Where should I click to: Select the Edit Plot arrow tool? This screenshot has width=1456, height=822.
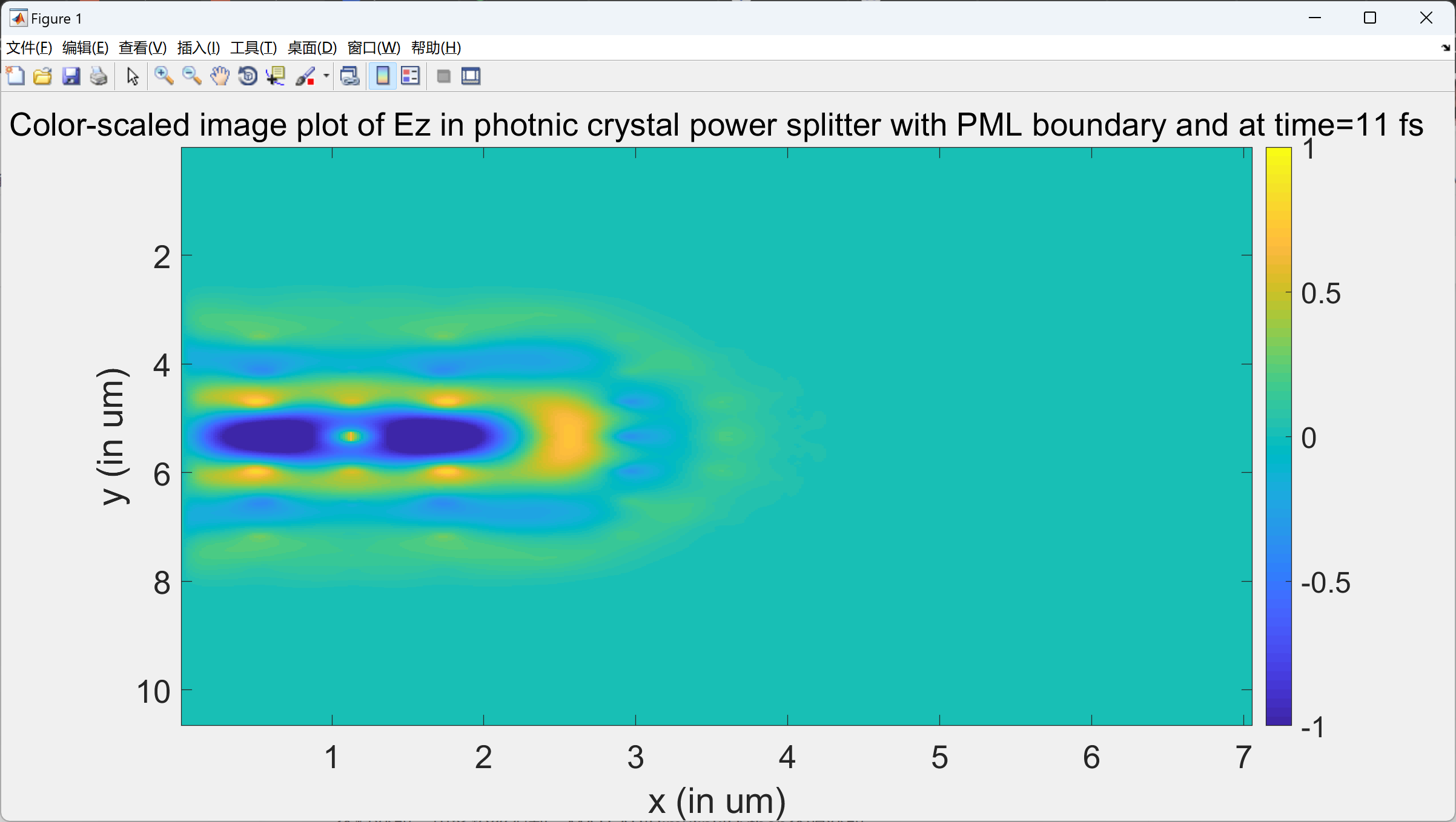coord(133,76)
